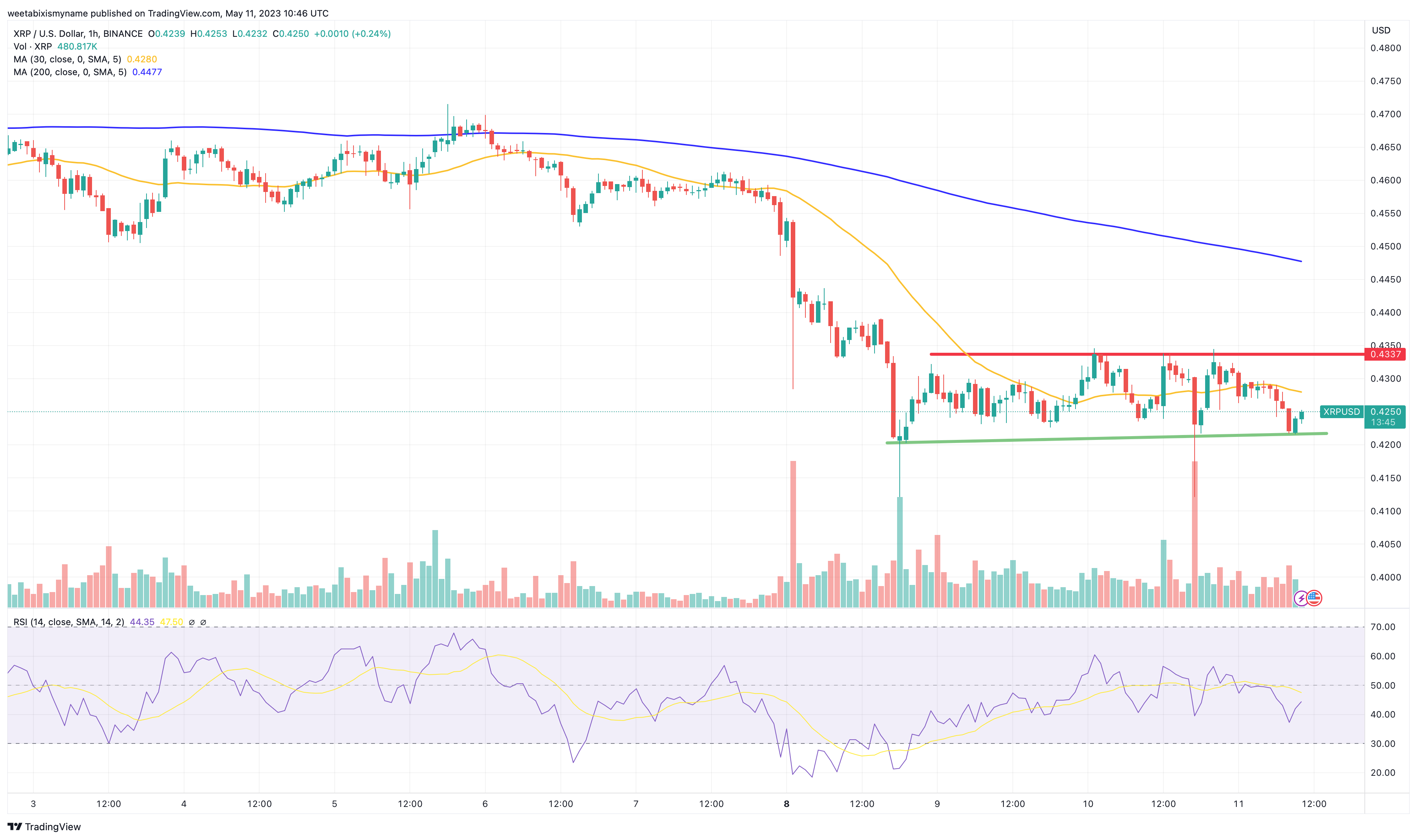Click the date label 8 on time axis
The height and width of the screenshot is (840, 1417).
[787, 804]
